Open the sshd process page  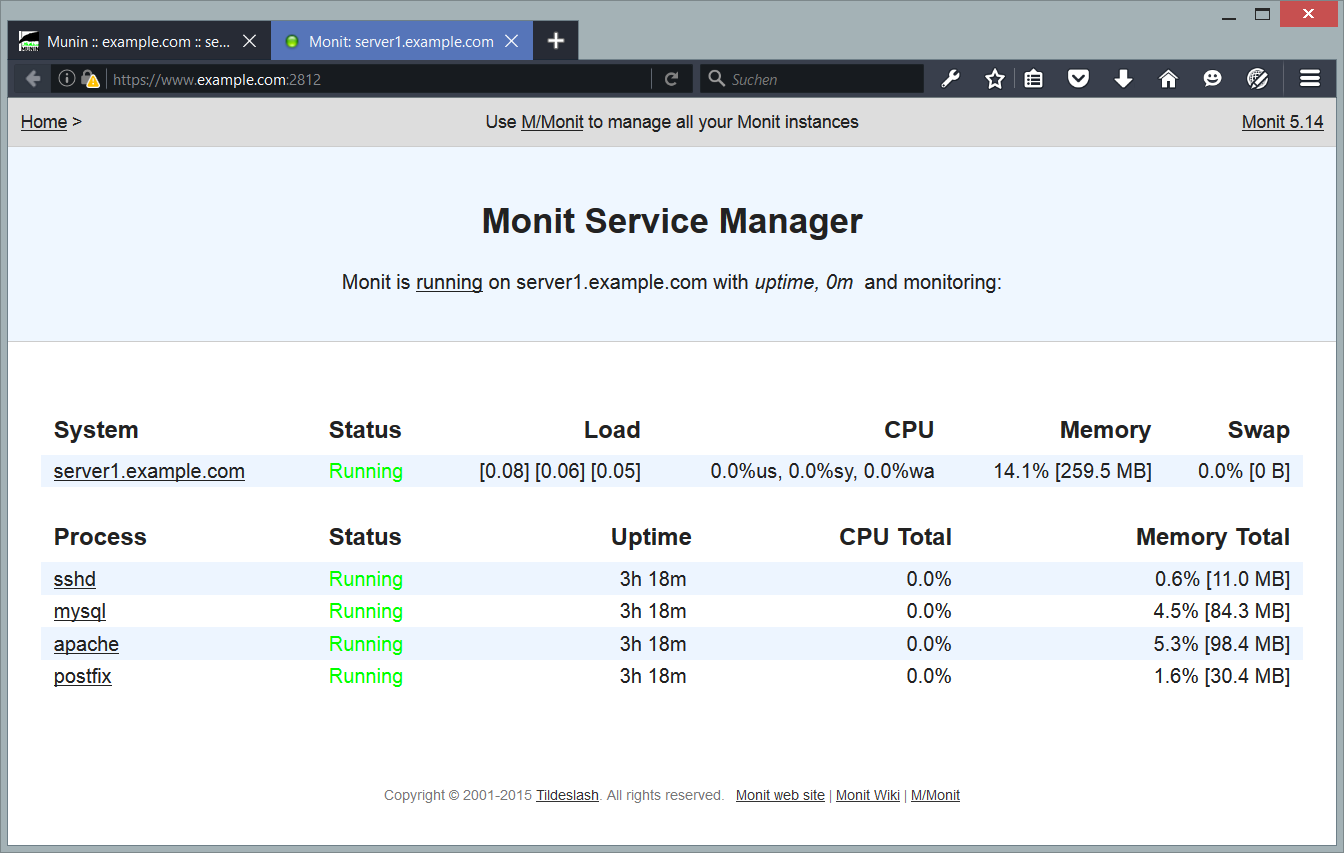(x=75, y=579)
